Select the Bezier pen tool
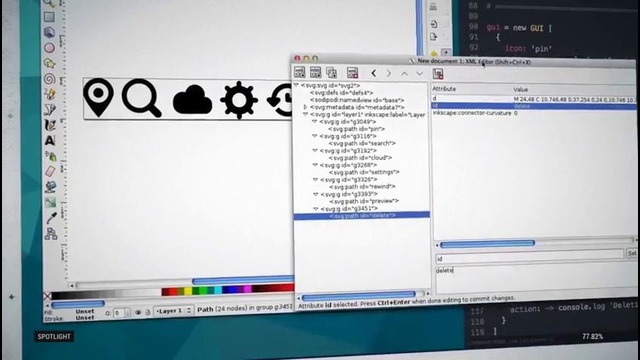The height and width of the screenshot is (360, 640). [50, 109]
